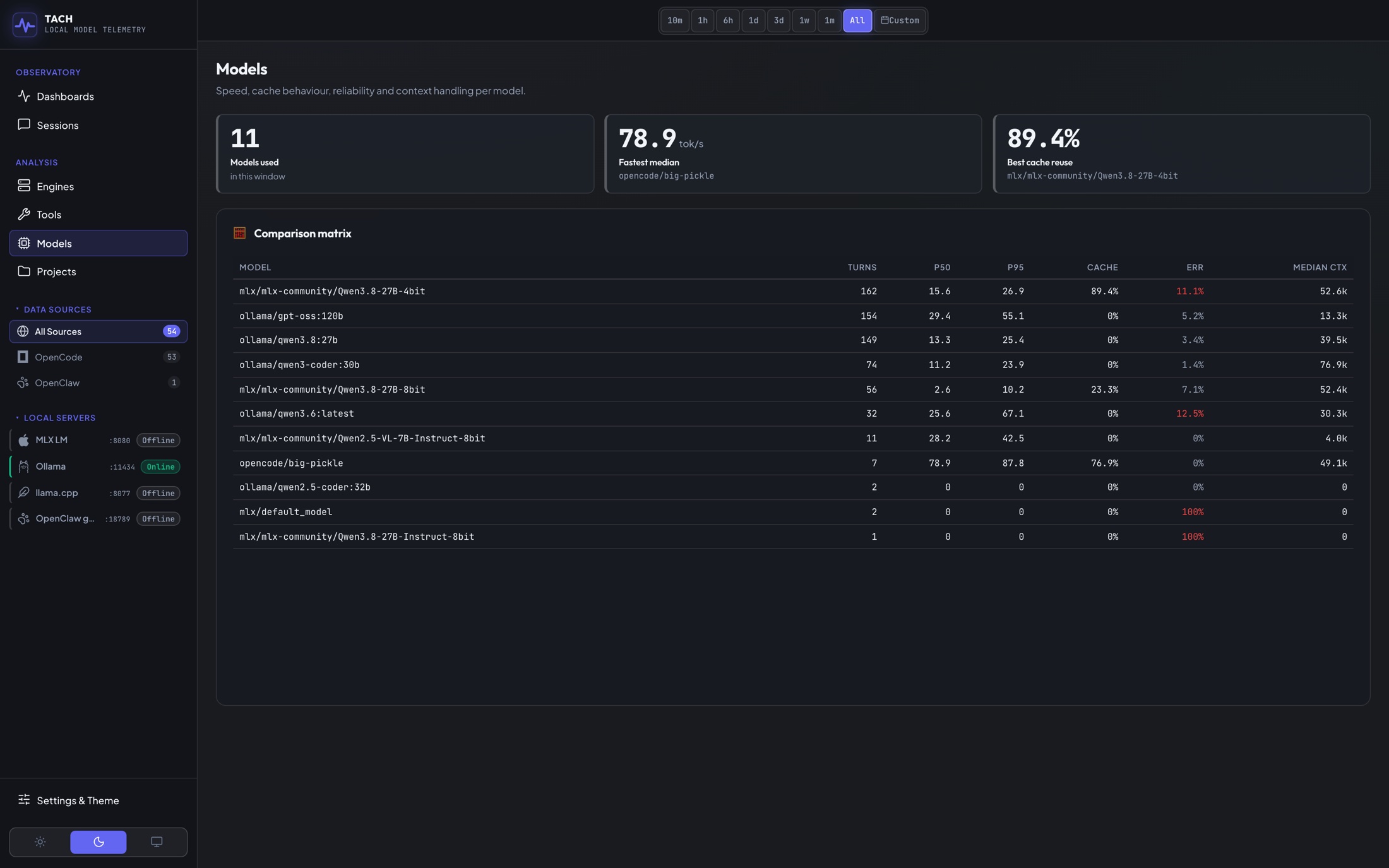Open the Sessions page
Screen dimensions: 1389x868
pyautogui.click(x=98, y=124)
